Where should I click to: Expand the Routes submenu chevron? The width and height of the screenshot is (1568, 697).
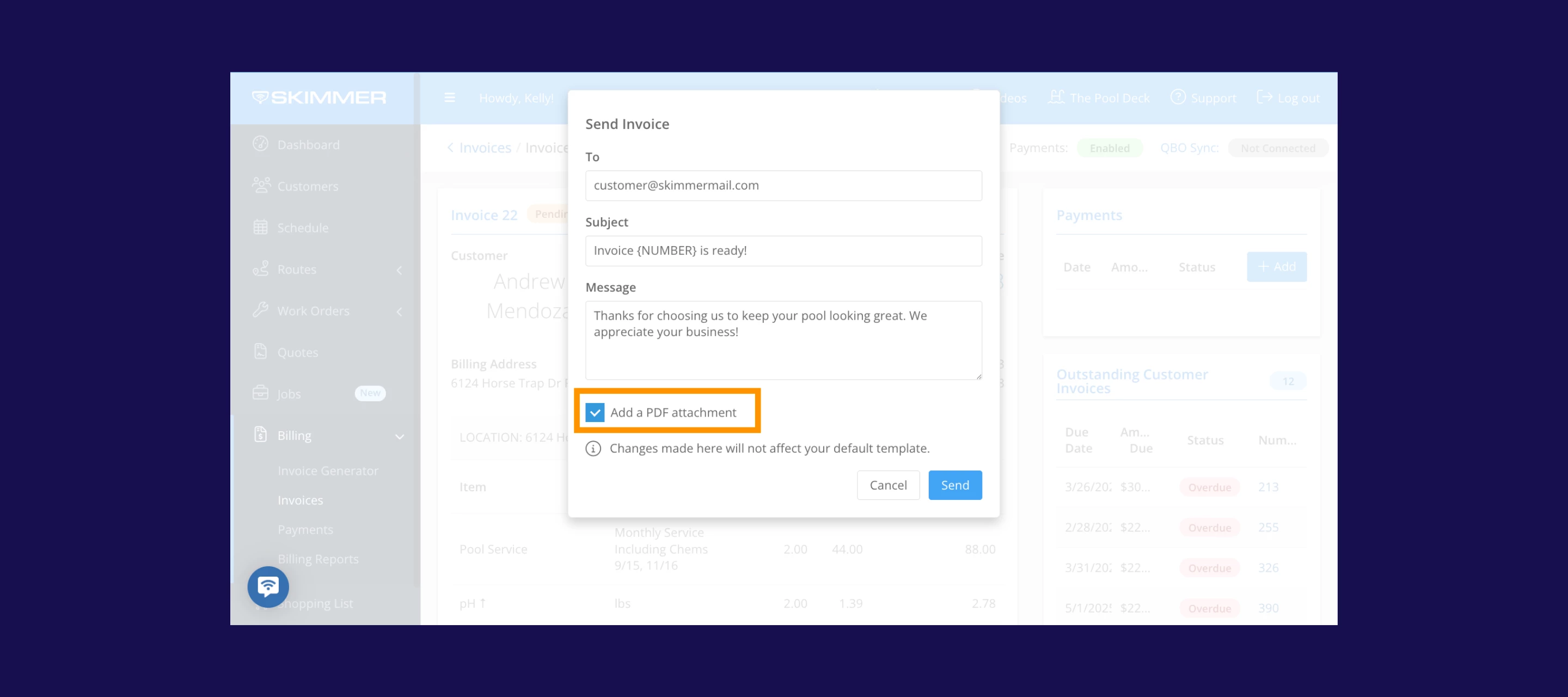pos(399,270)
